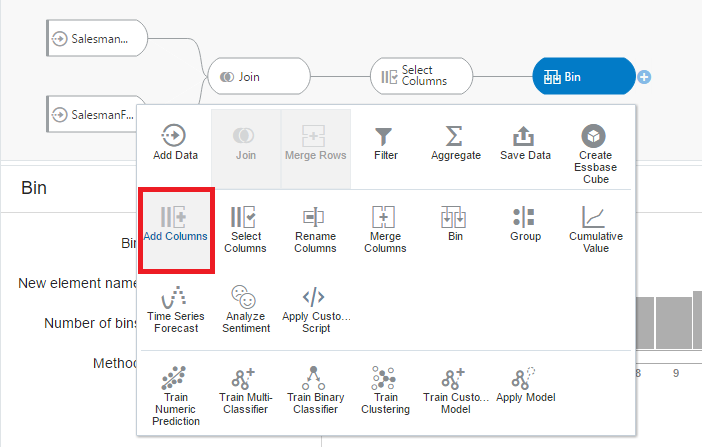The height and width of the screenshot is (447, 702).
Task: Select Train Binary Classifier step
Action: pyautogui.click(x=316, y=390)
